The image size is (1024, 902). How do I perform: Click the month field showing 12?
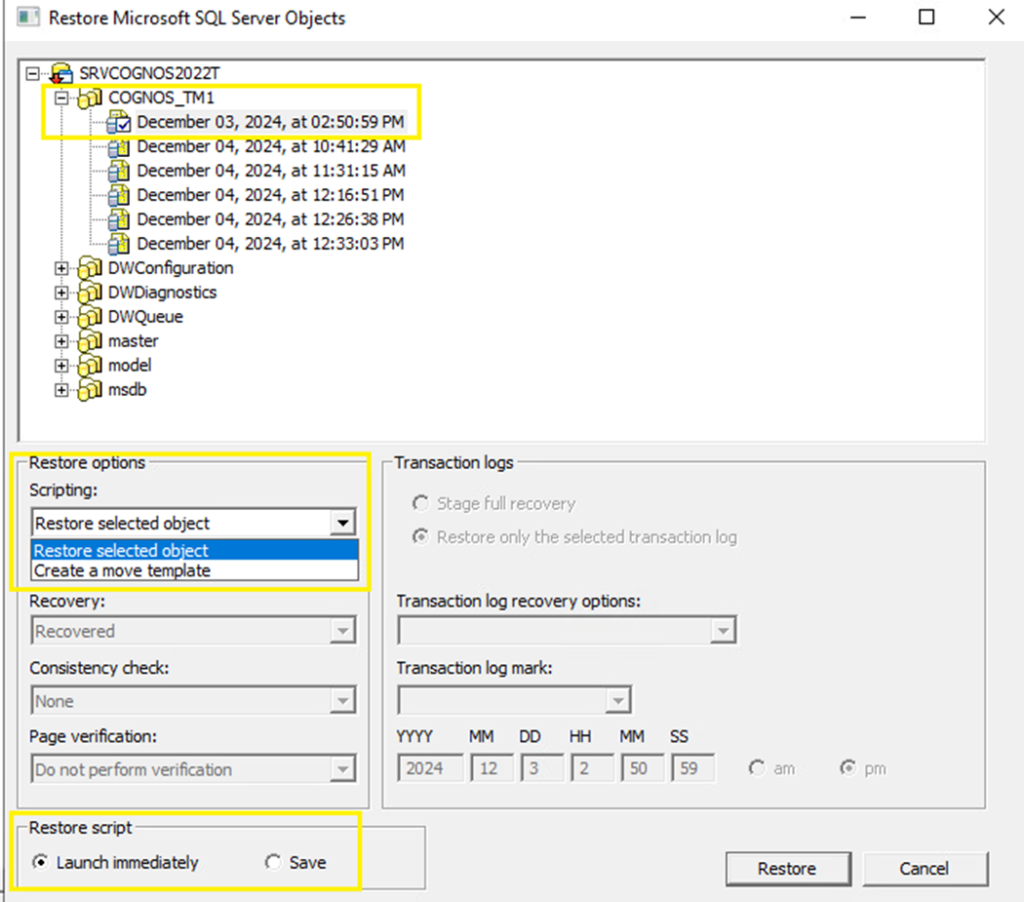492,768
